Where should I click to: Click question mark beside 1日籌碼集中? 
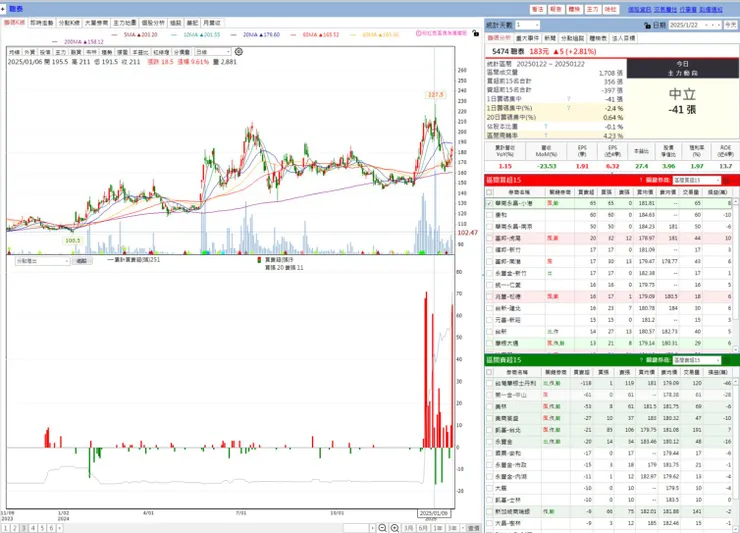[568, 99]
